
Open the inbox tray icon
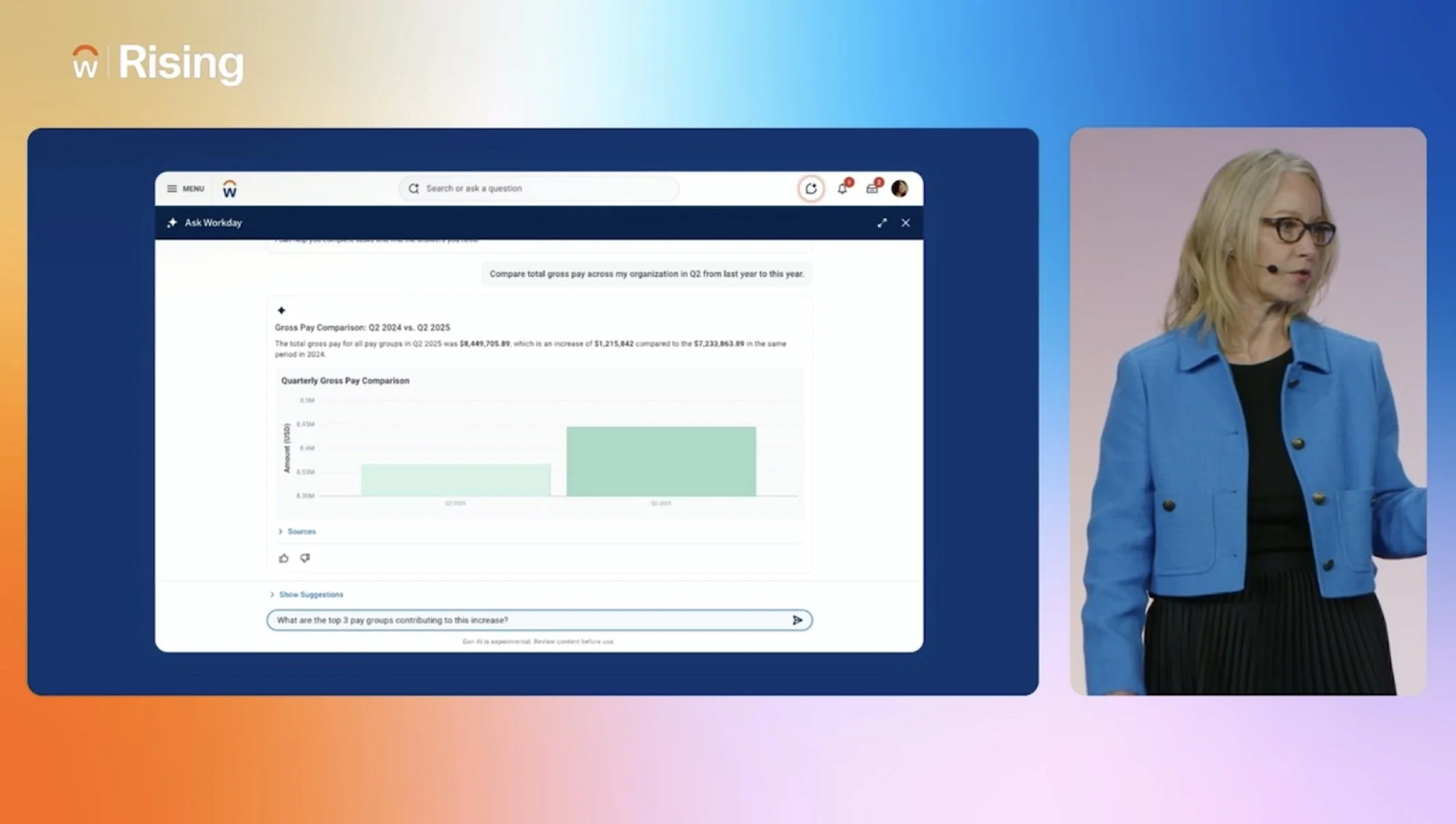(872, 189)
